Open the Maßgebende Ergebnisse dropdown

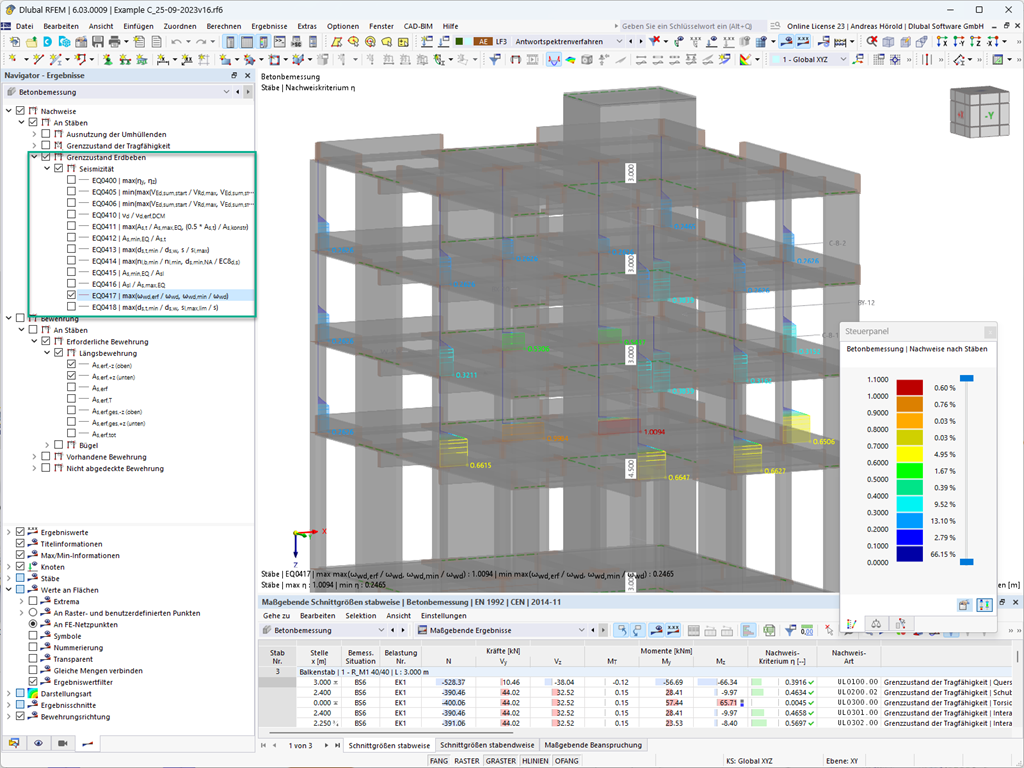point(581,630)
